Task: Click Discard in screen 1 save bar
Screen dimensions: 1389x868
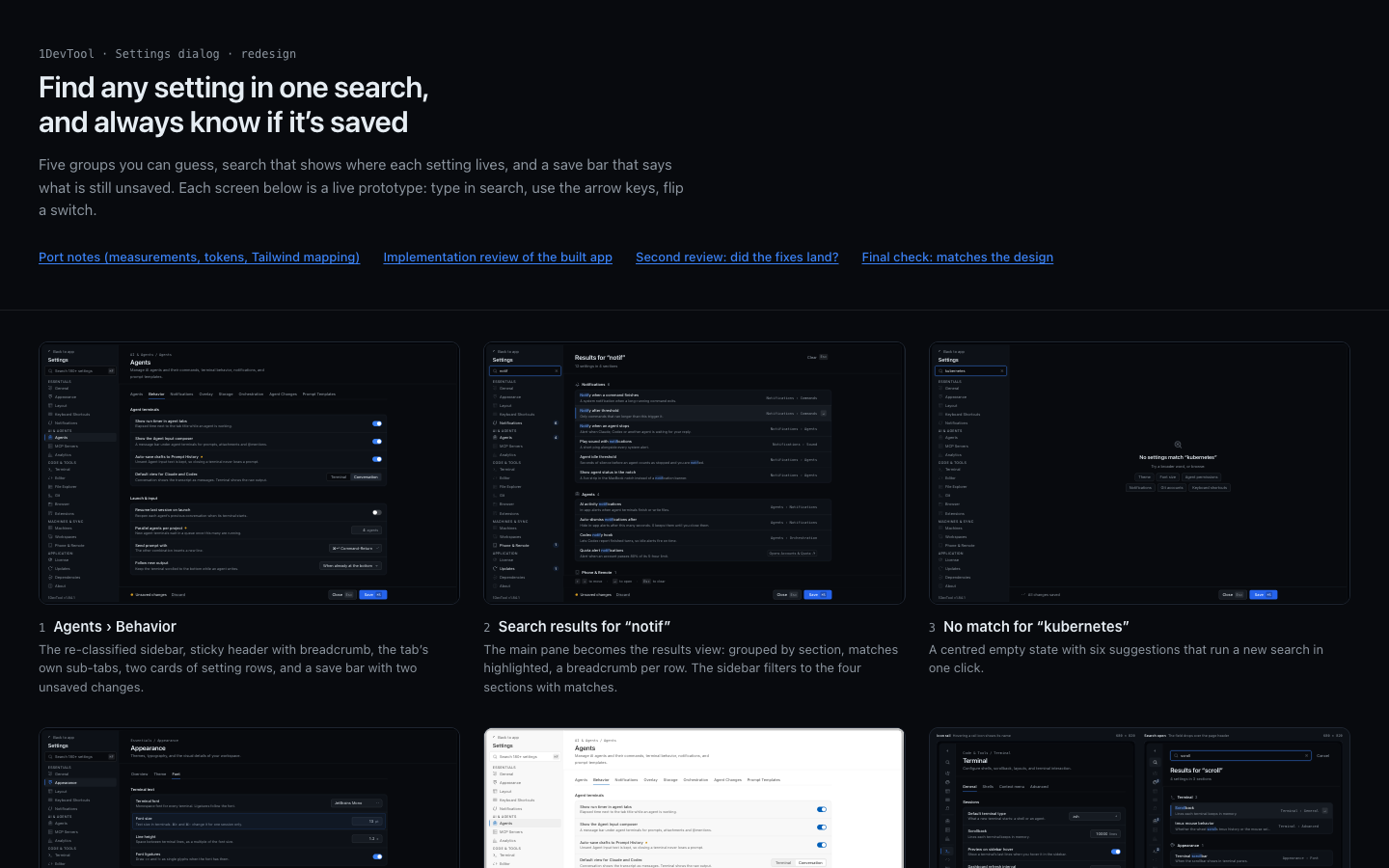Action: [x=178, y=595]
